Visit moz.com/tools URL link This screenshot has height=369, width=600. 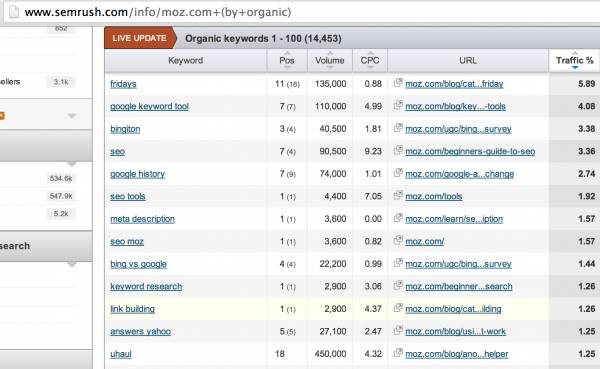coord(434,197)
